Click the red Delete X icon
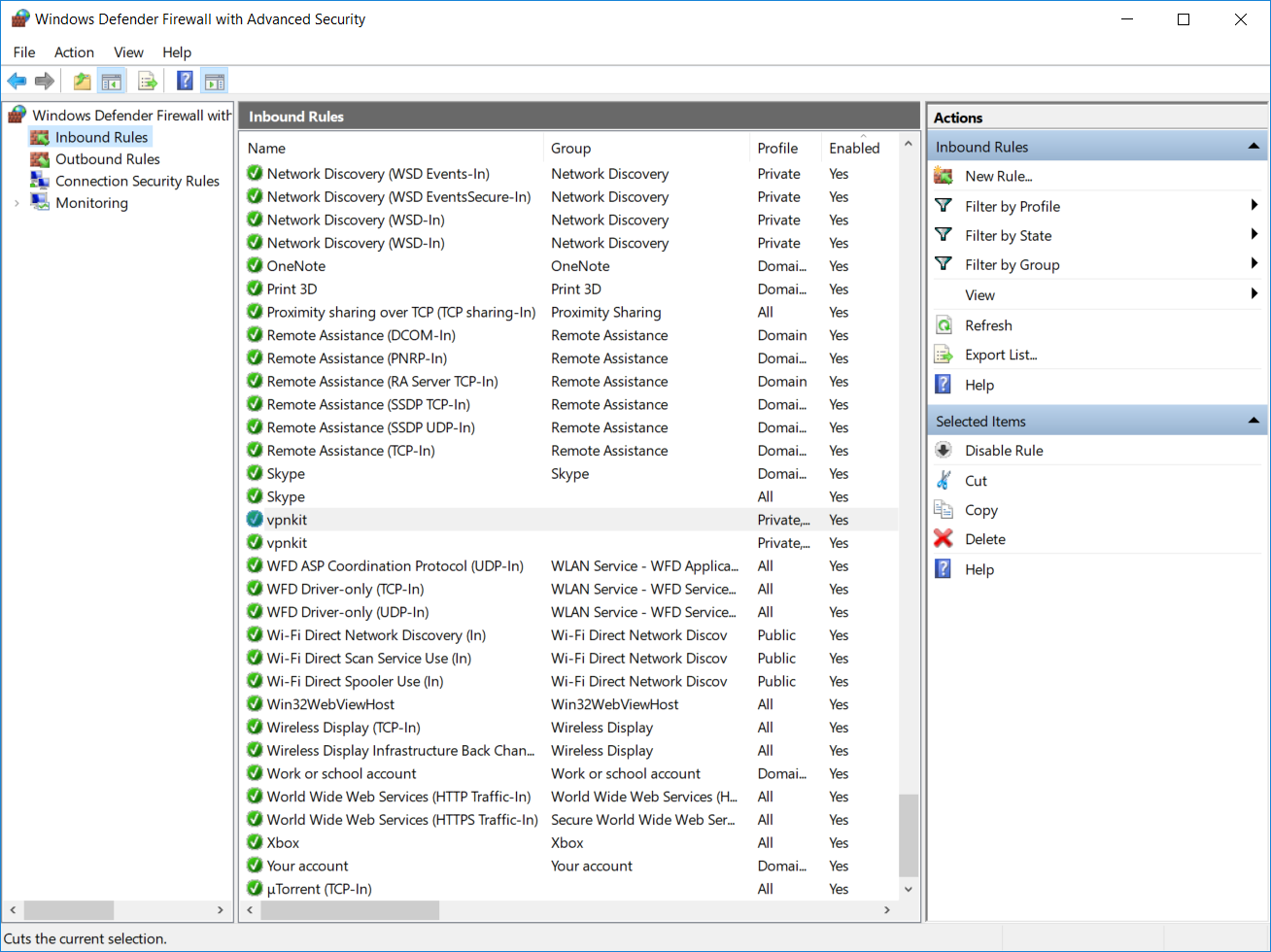This screenshot has width=1271, height=952. click(x=944, y=539)
